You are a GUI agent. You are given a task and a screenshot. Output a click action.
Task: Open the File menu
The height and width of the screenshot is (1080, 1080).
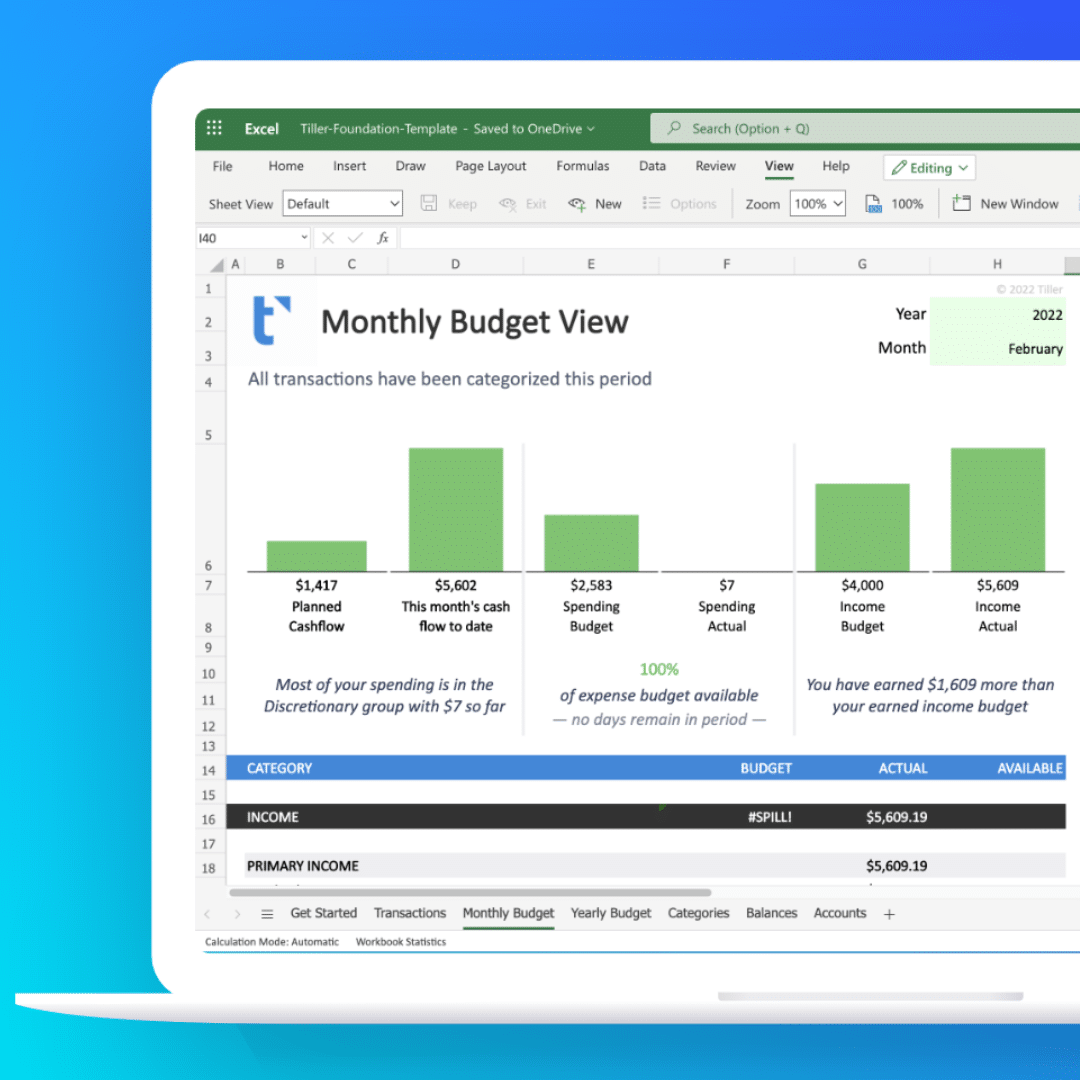point(222,166)
